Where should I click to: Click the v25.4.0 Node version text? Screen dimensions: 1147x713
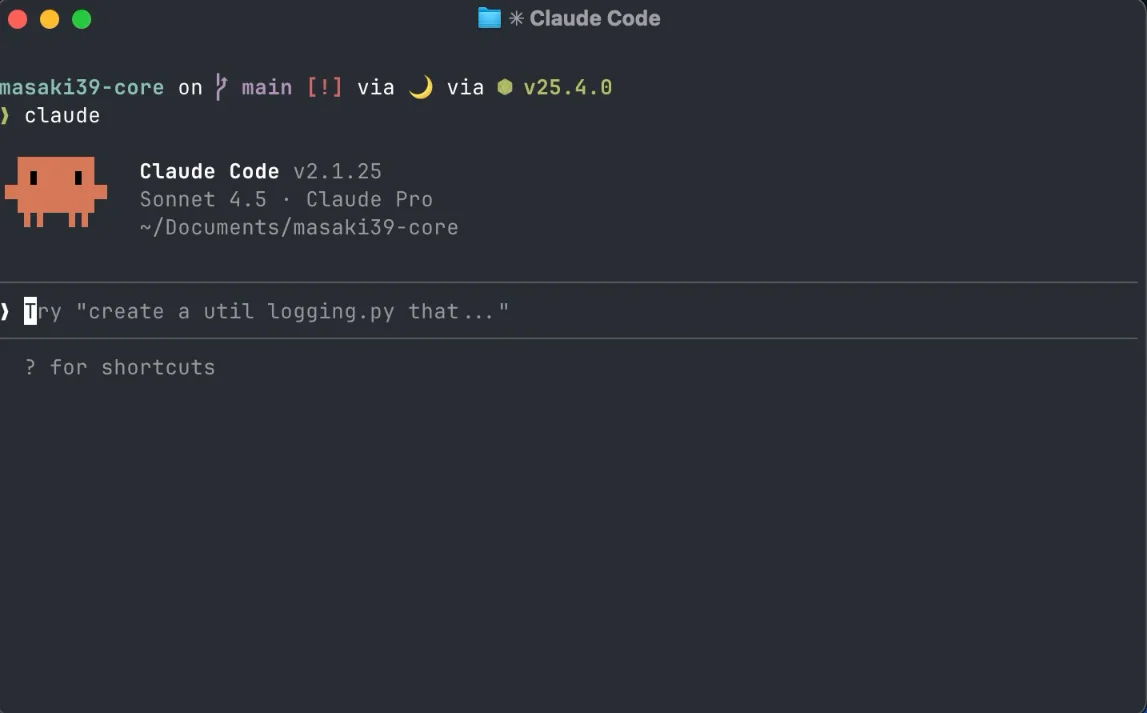(567, 88)
